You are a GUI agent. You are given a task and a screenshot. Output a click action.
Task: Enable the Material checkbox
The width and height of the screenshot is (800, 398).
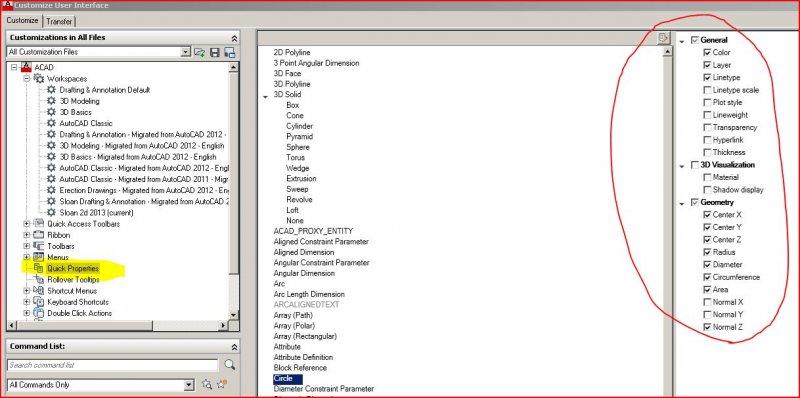click(x=707, y=177)
